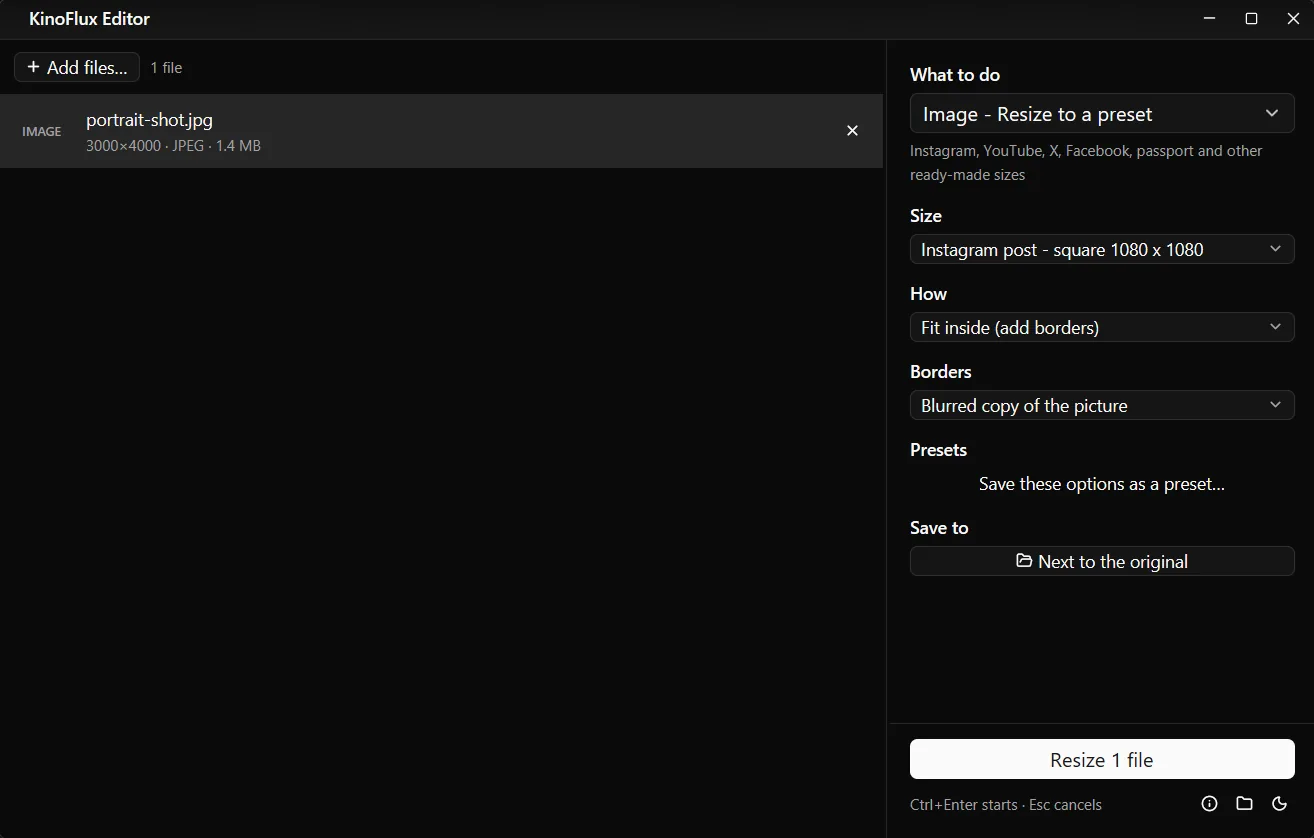The width and height of the screenshot is (1314, 838).
Task: Click the '1 file' count label
Action: [x=166, y=68]
